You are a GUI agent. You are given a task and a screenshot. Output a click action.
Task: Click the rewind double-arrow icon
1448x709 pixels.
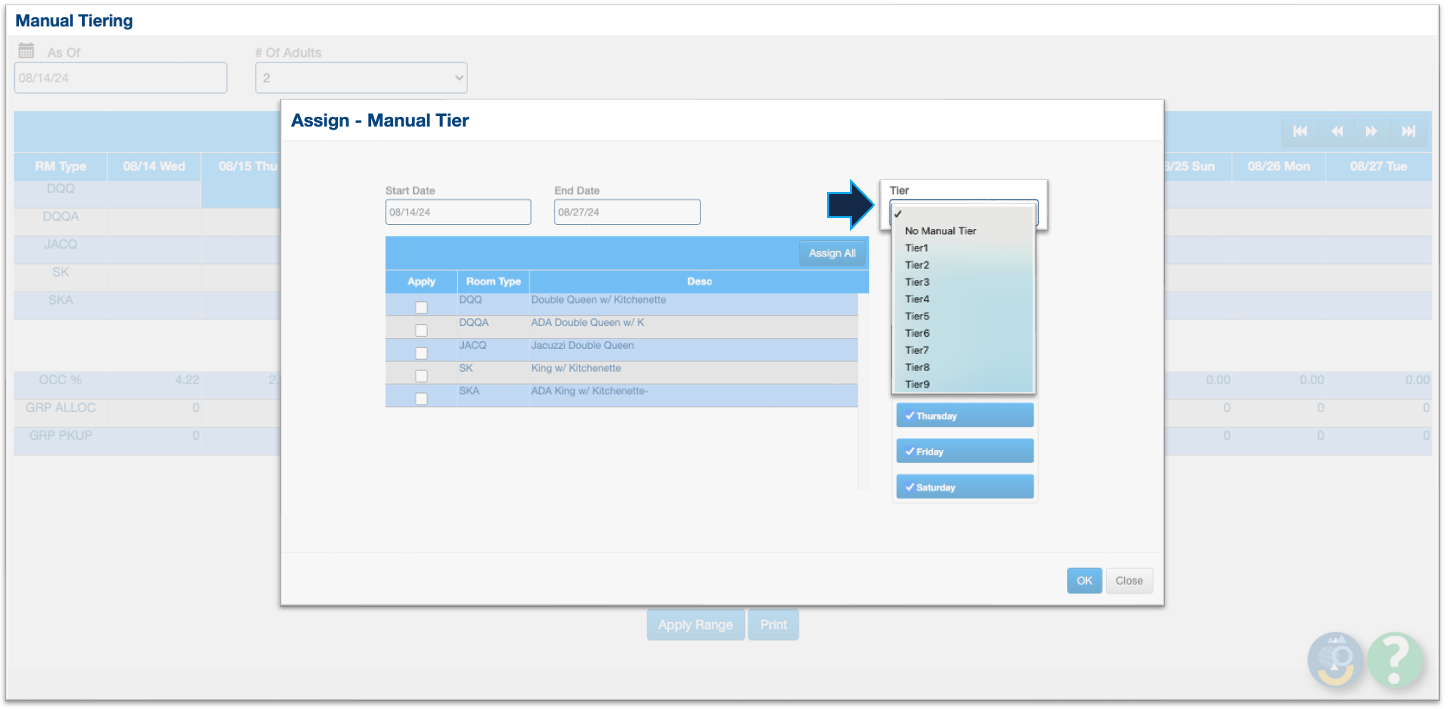click(1336, 132)
